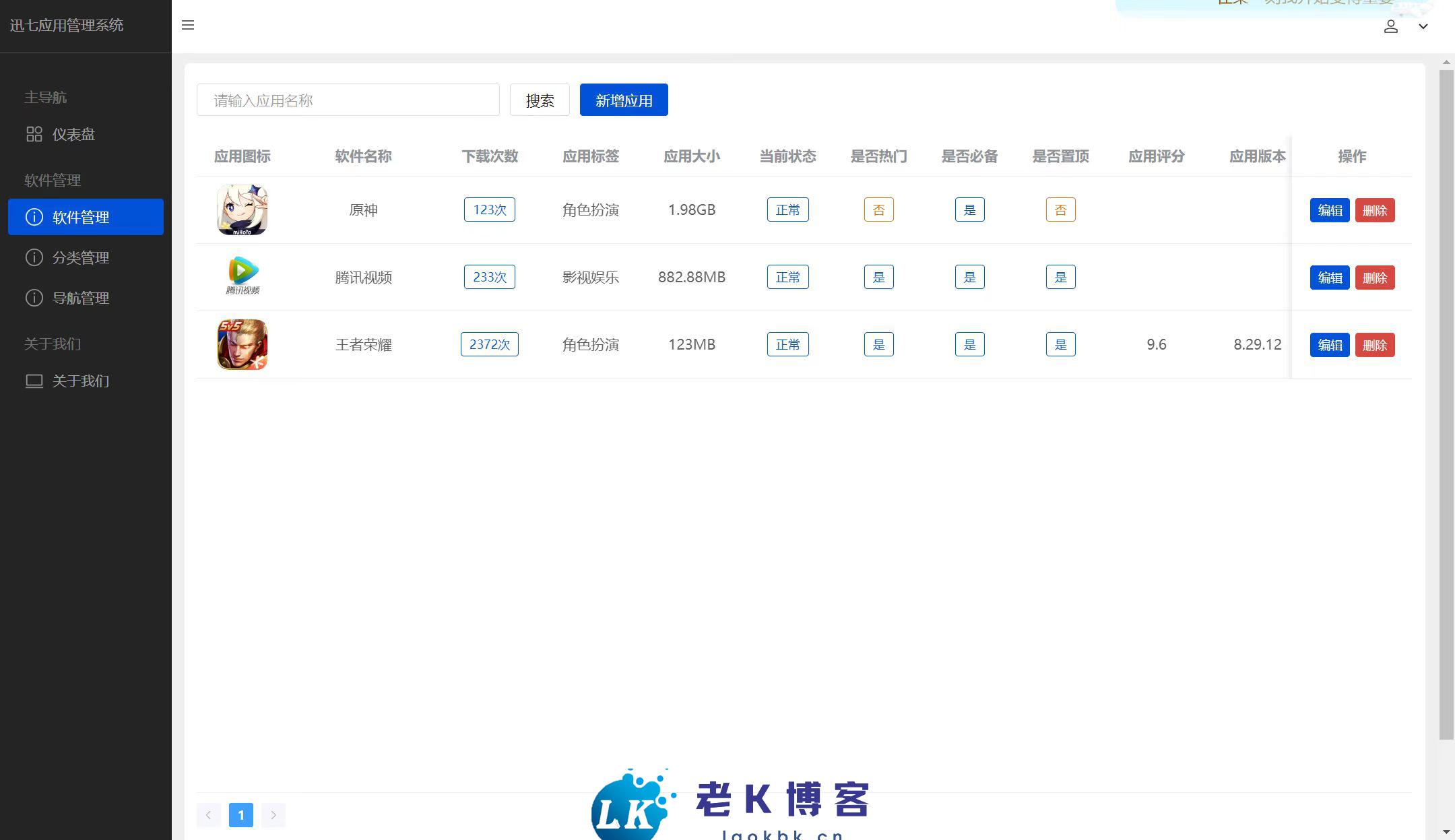Delete the 腾讯视频 app entry
The width and height of the screenshot is (1455, 840).
(1374, 278)
